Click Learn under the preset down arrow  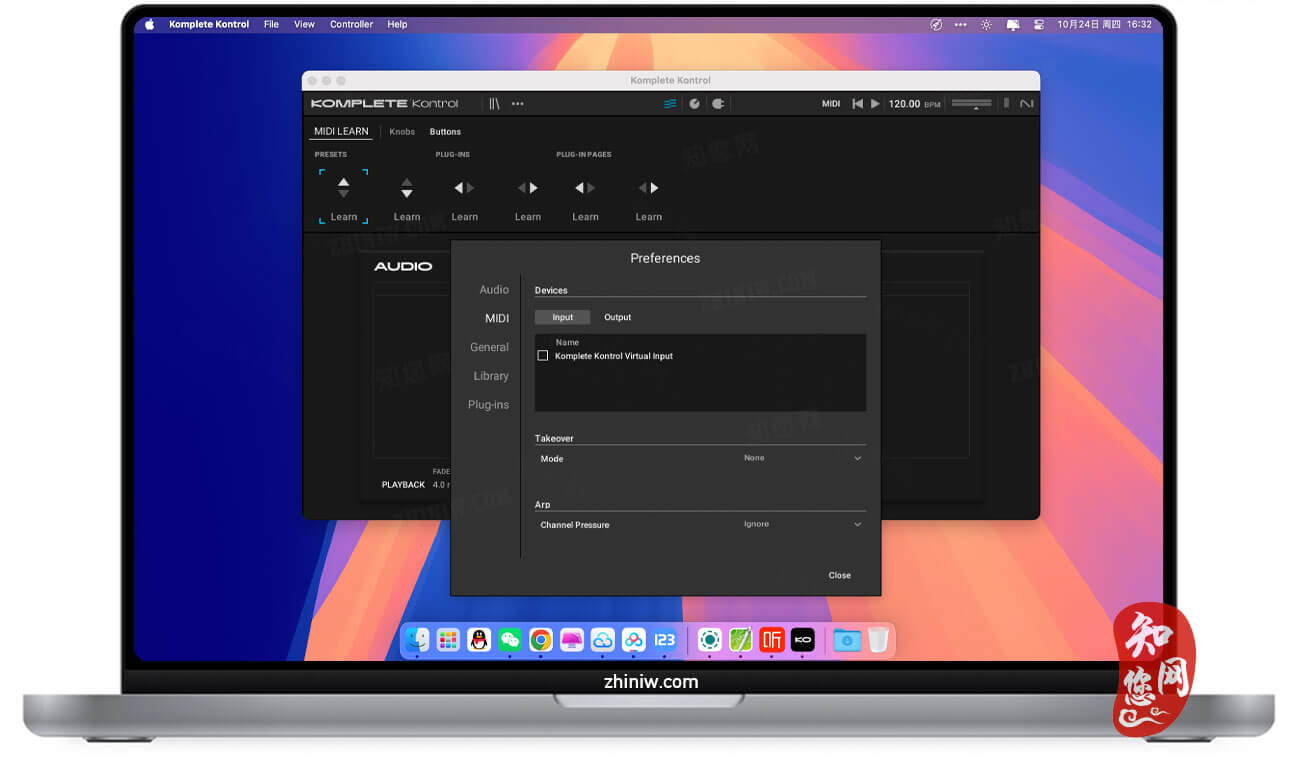tap(407, 217)
